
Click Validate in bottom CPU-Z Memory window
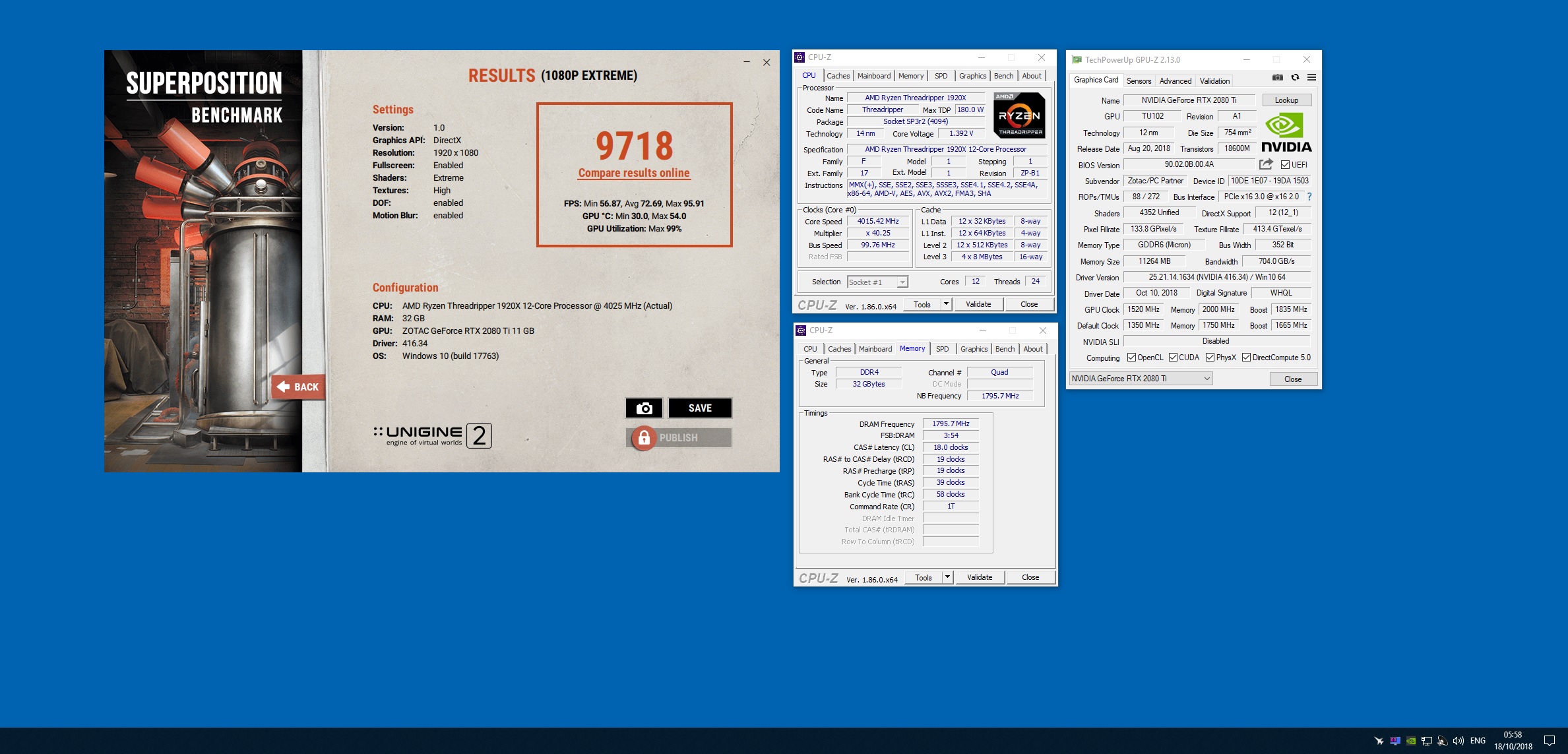coord(980,577)
